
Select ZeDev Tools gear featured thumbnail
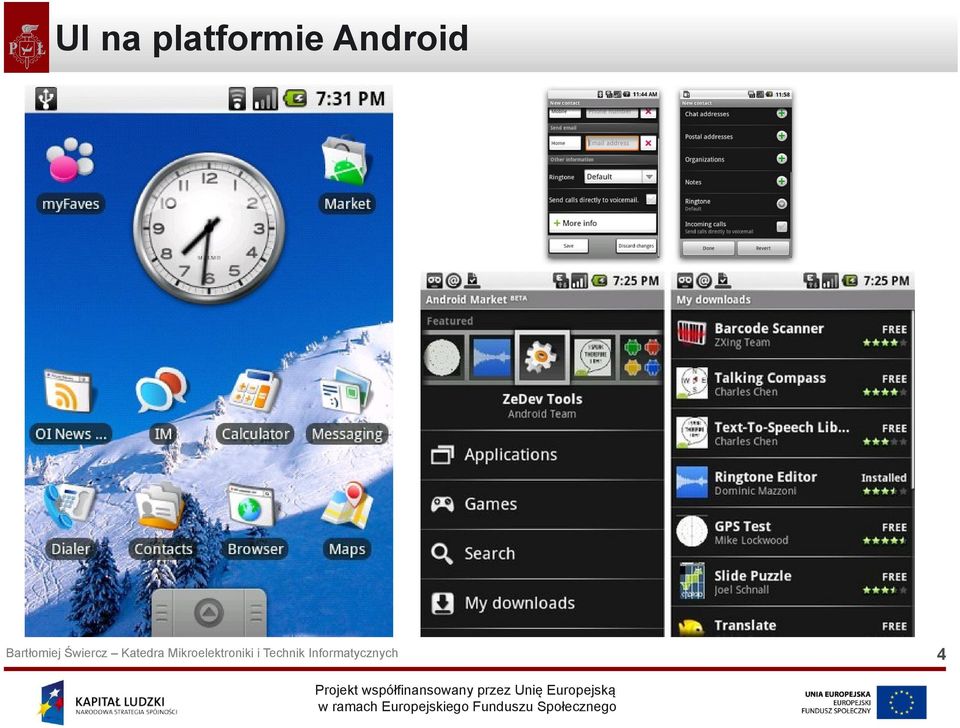pyautogui.click(x=542, y=357)
